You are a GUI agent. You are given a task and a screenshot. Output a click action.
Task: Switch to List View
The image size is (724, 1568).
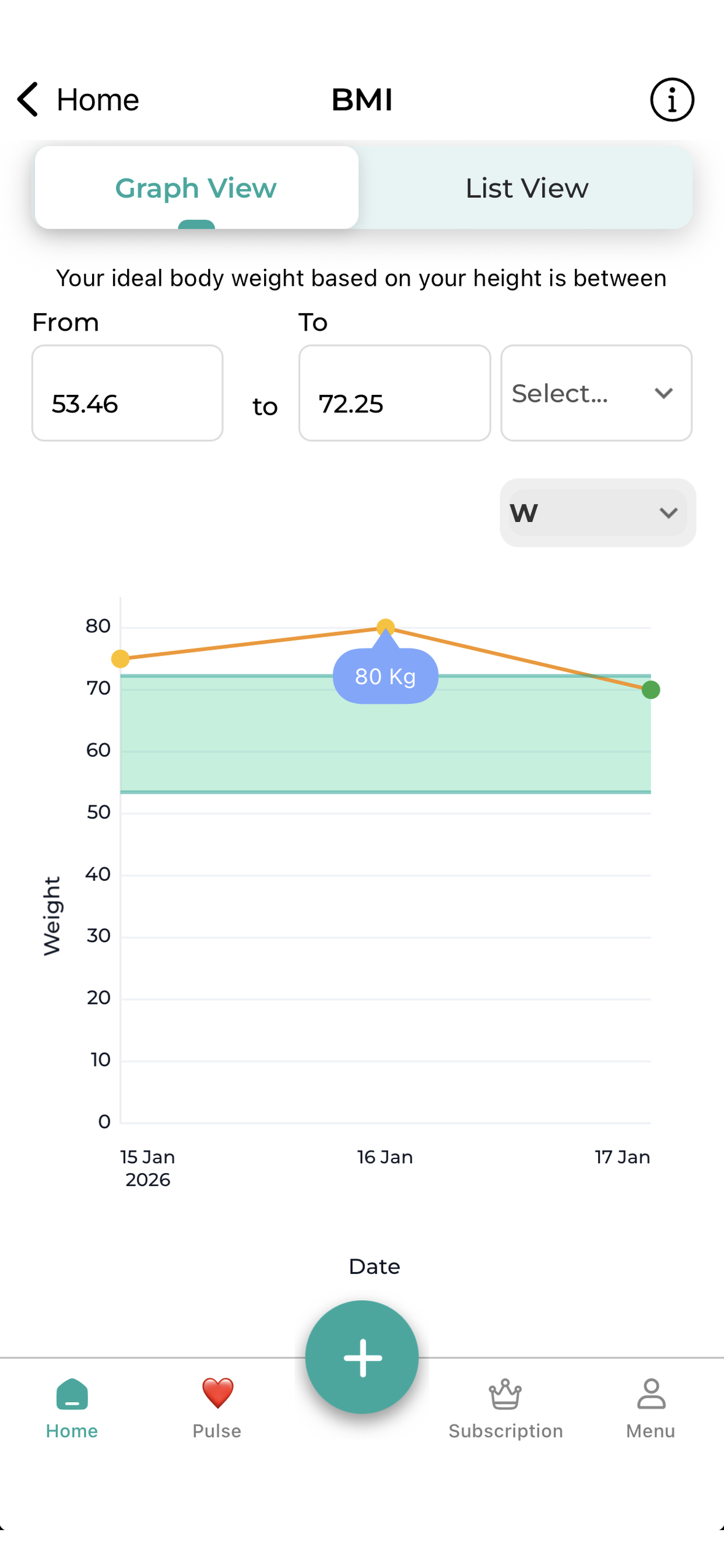pos(526,188)
